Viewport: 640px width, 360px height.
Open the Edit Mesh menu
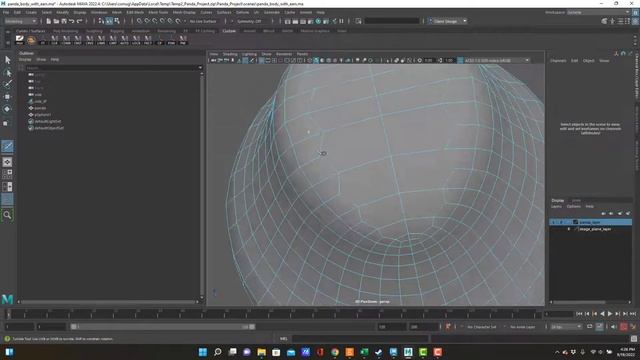coord(135,13)
